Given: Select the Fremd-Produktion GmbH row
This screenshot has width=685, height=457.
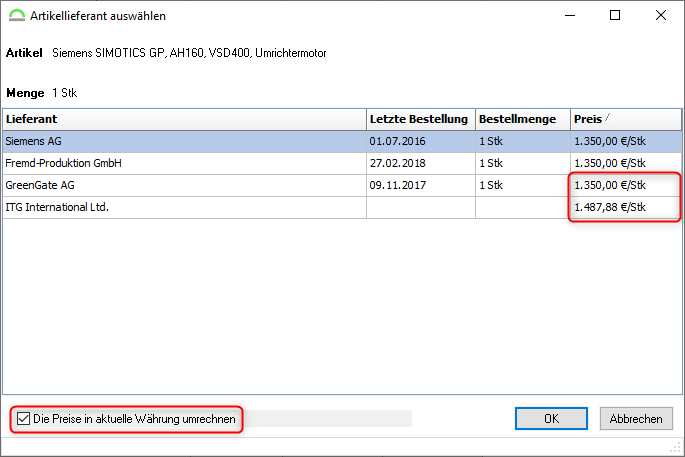Looking at the screenshot, I should [342, 163].
